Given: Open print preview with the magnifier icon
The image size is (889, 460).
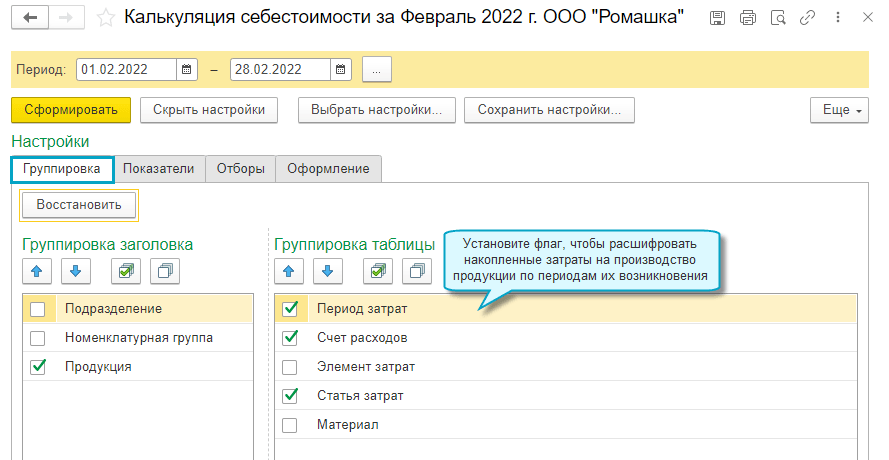Looking at the screenshot, I should click(x=777, y=19).
